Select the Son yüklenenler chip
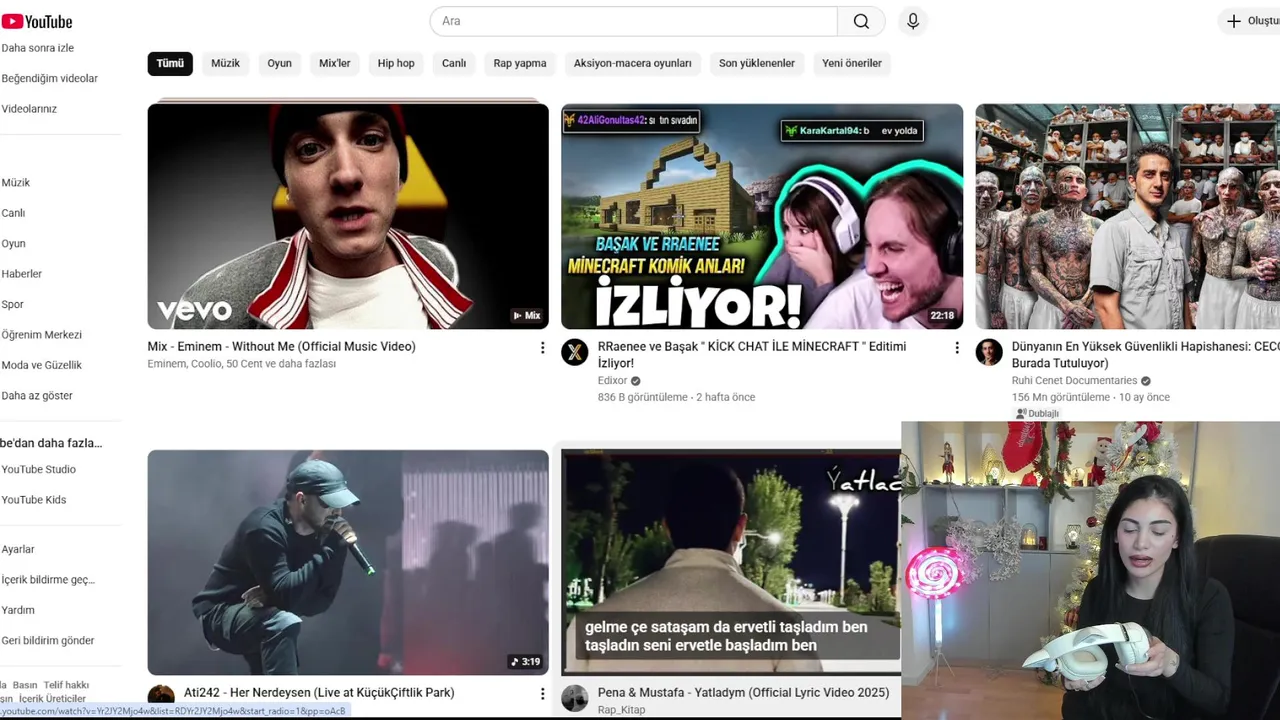Viewport: 1280px width, 720px height. [756, 63]
